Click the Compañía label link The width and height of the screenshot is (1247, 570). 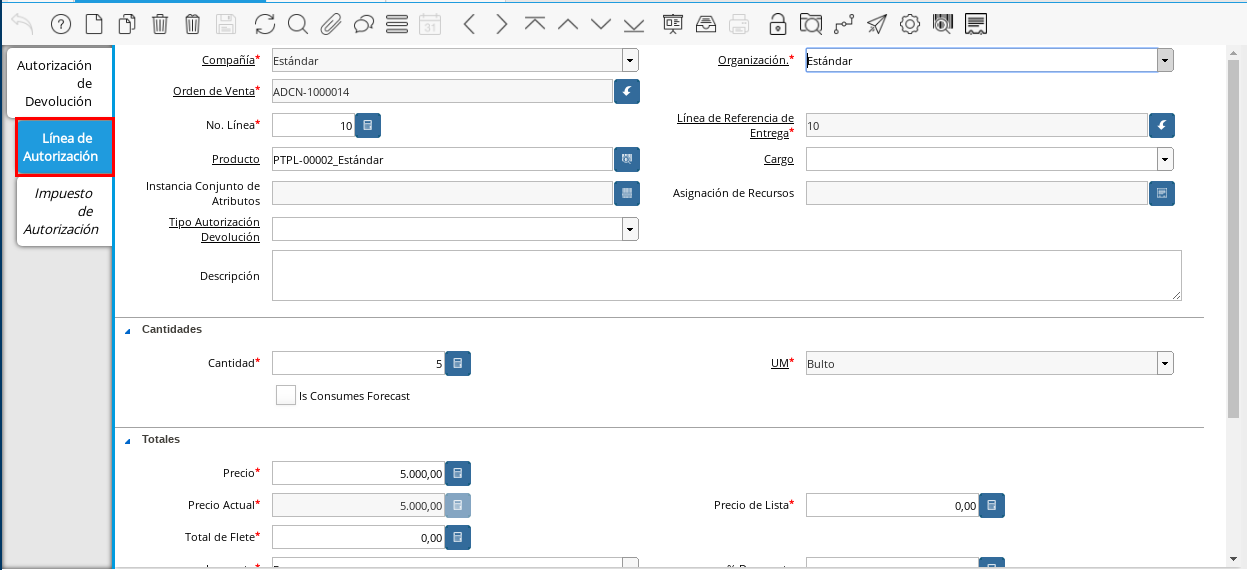point(228,60)
